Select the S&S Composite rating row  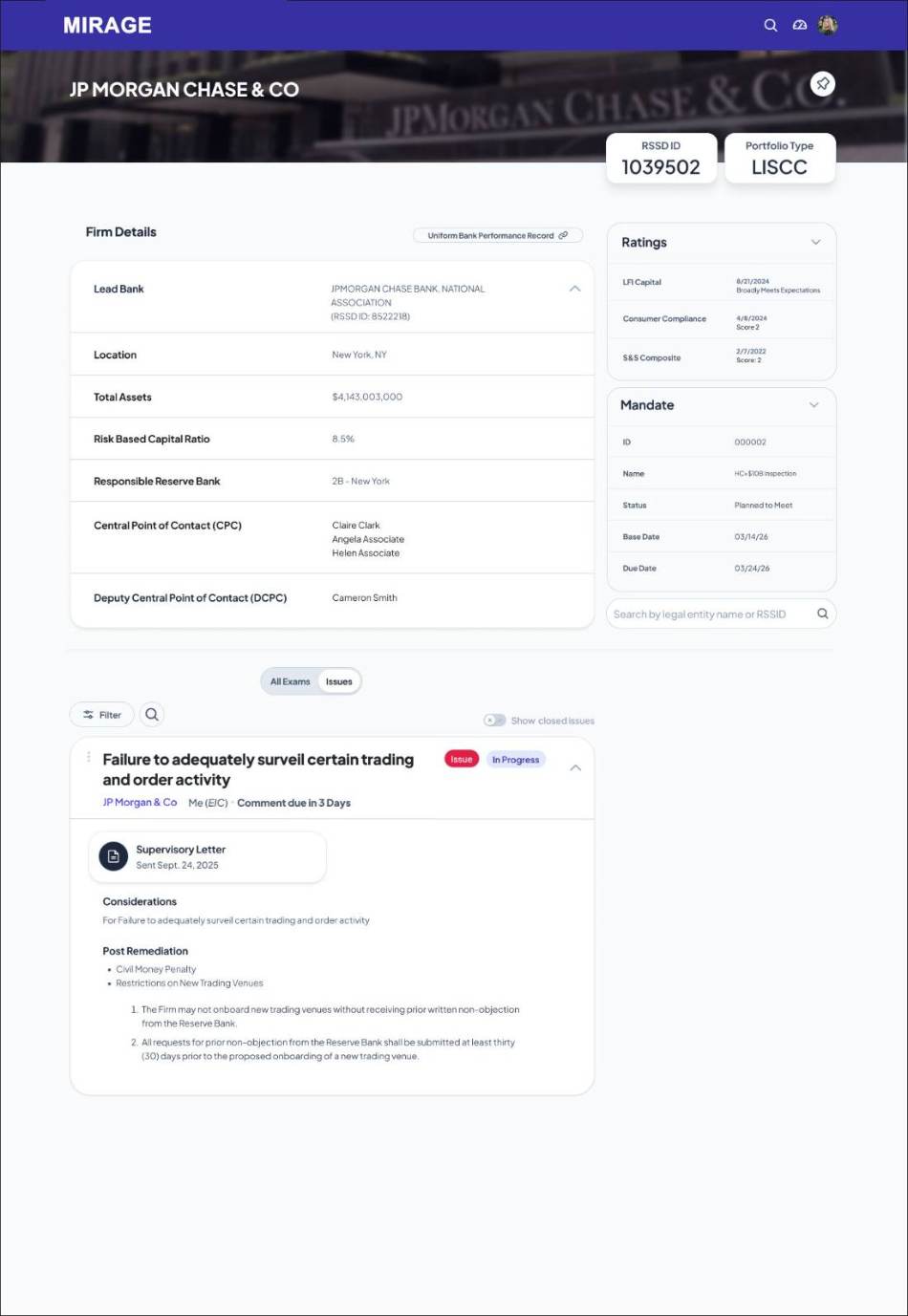(x=722, y=356)
